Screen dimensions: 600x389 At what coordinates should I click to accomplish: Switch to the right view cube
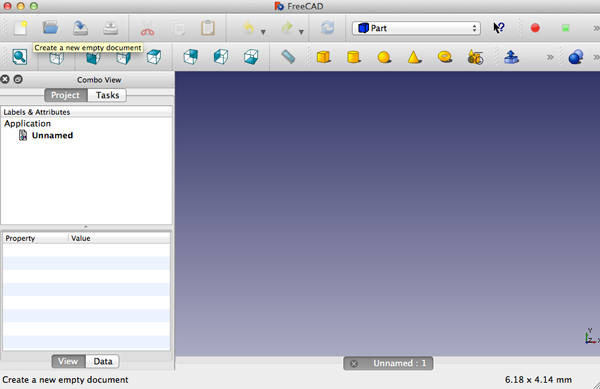click(123, 57)
